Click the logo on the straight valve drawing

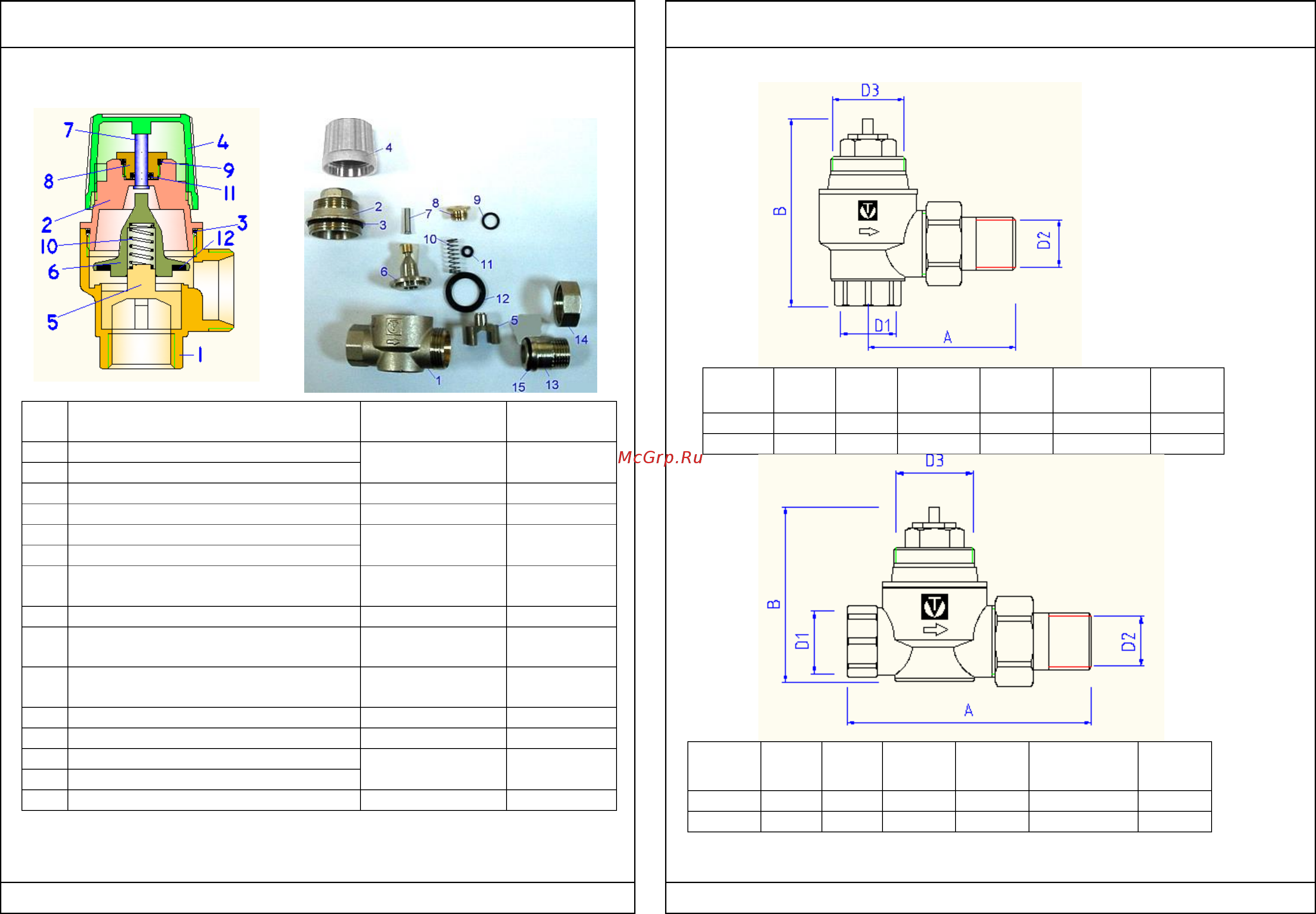pyautogui.click(x=934, y=606)
